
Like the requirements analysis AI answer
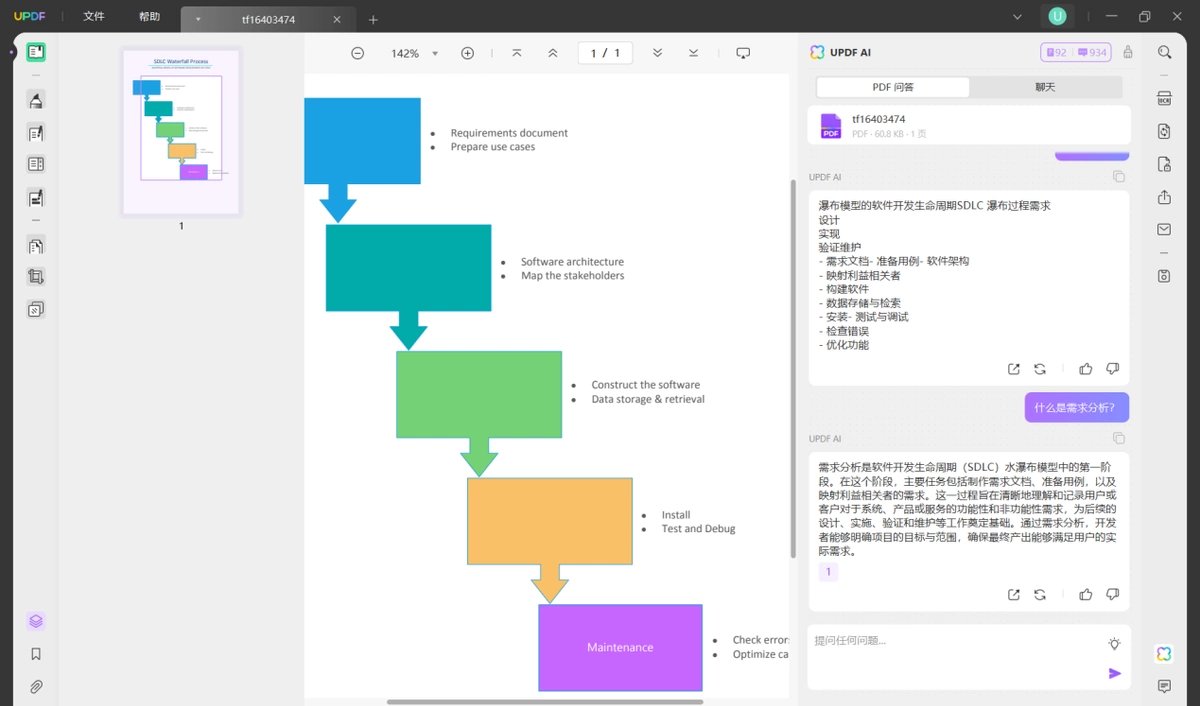pyautogui.click(x=1086, y=594)
